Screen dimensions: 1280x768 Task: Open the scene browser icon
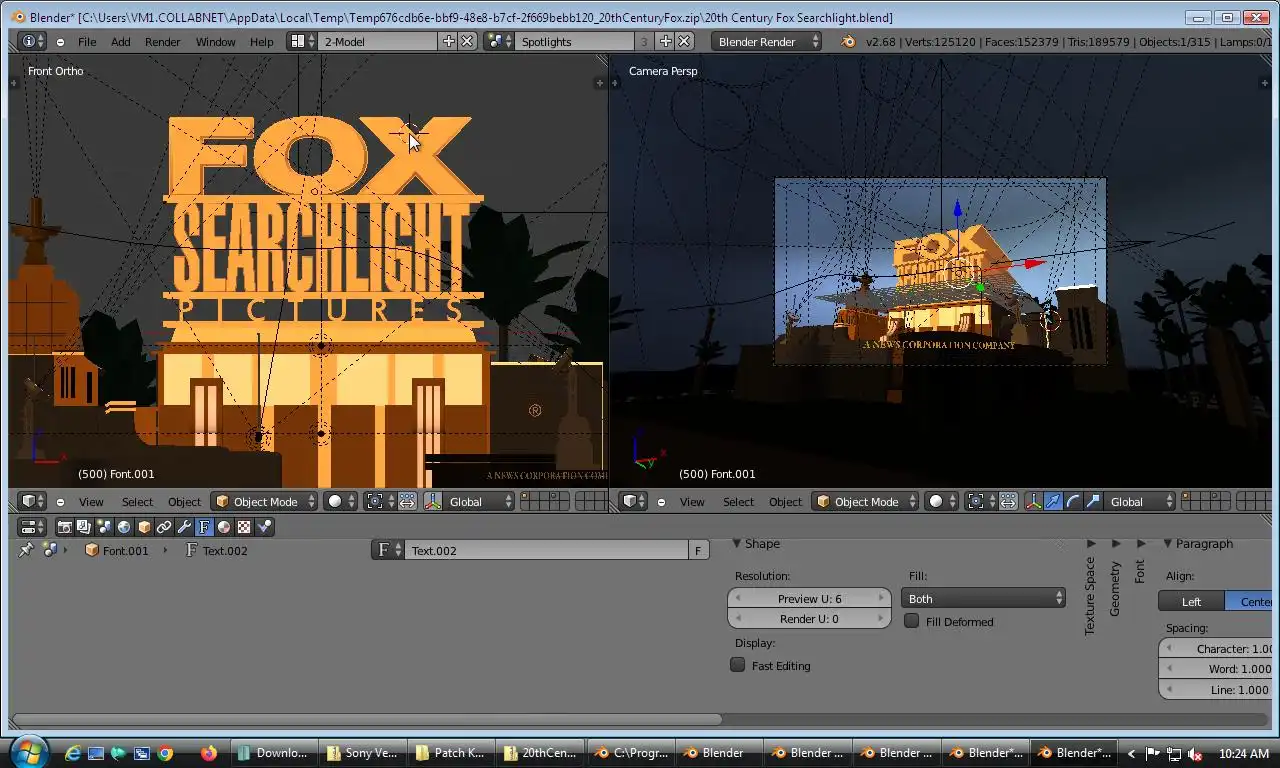(x=498, y=41)
